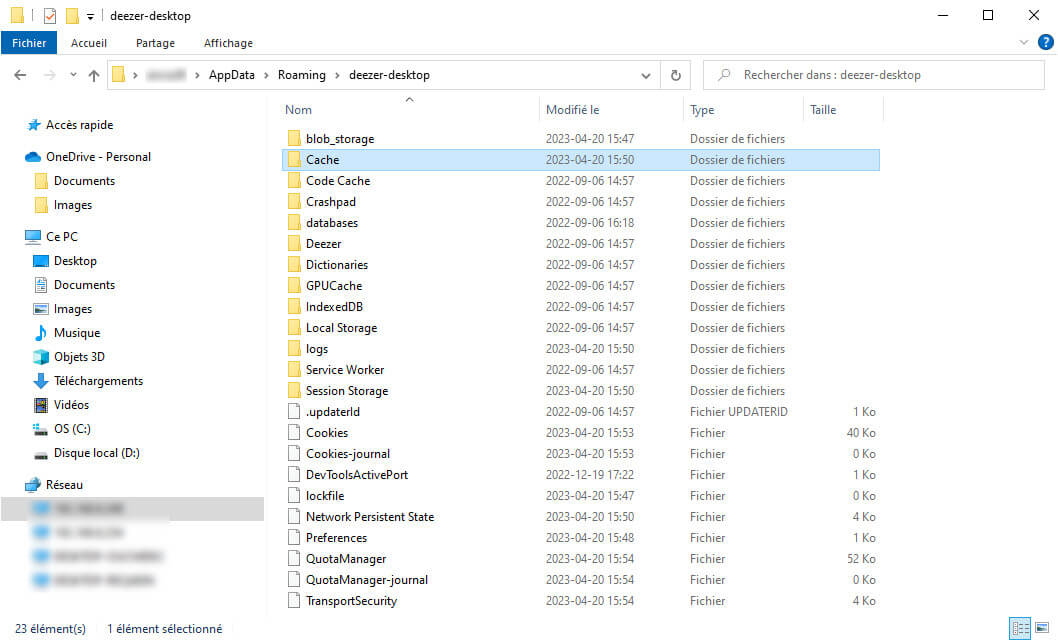Click Roaming in the address path
The height and width of the screenshot is (641, 1058).
point(302,75)
